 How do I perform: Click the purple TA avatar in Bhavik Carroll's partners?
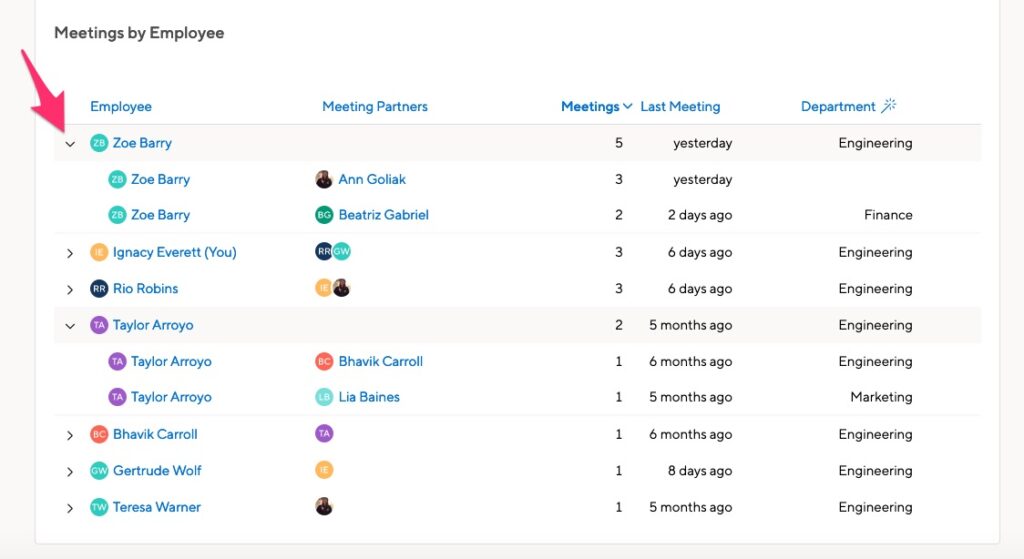pos(324,434)
